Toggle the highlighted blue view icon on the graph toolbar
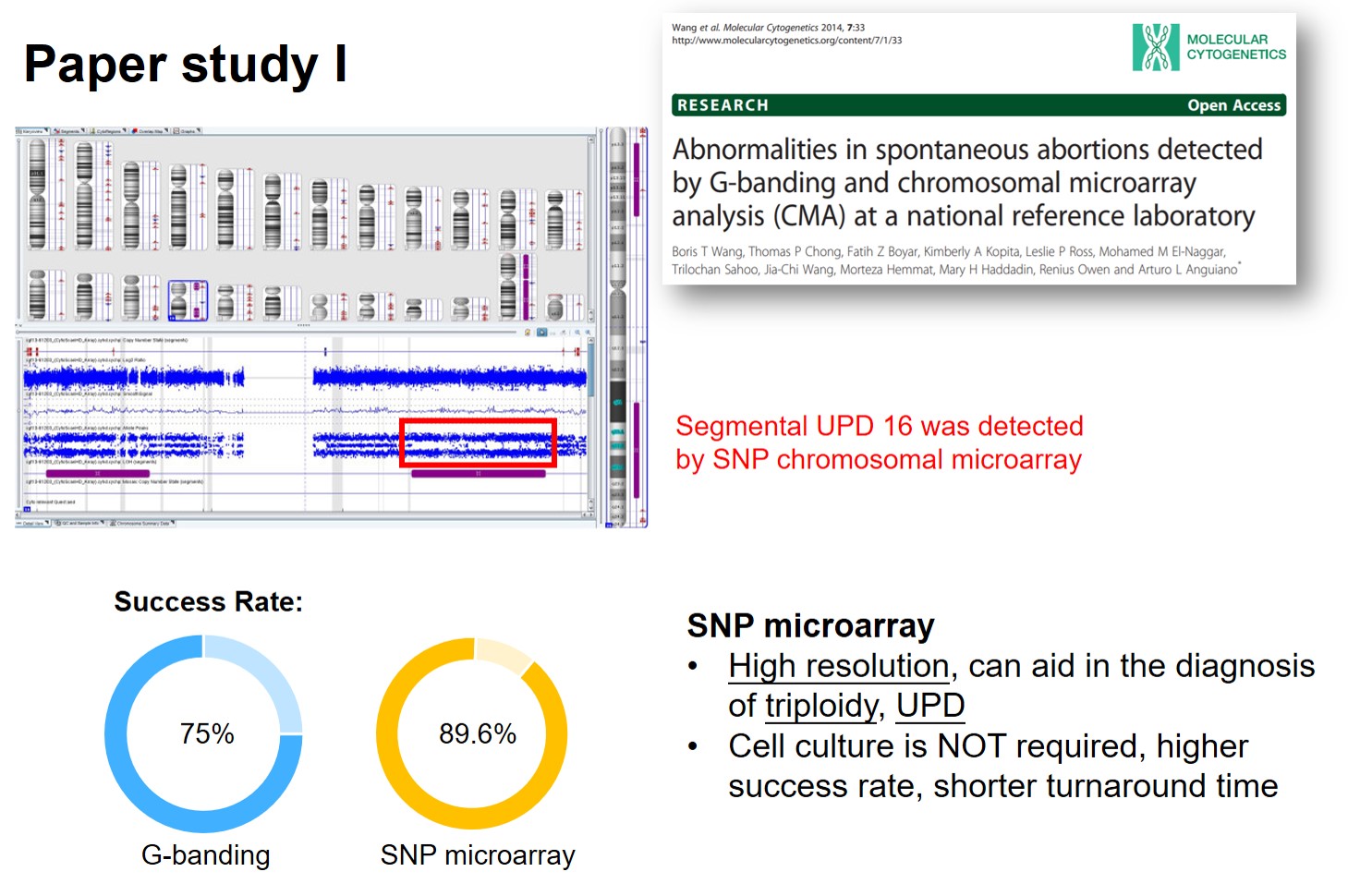Viewport: 1360px width, 896px height. 542,332
